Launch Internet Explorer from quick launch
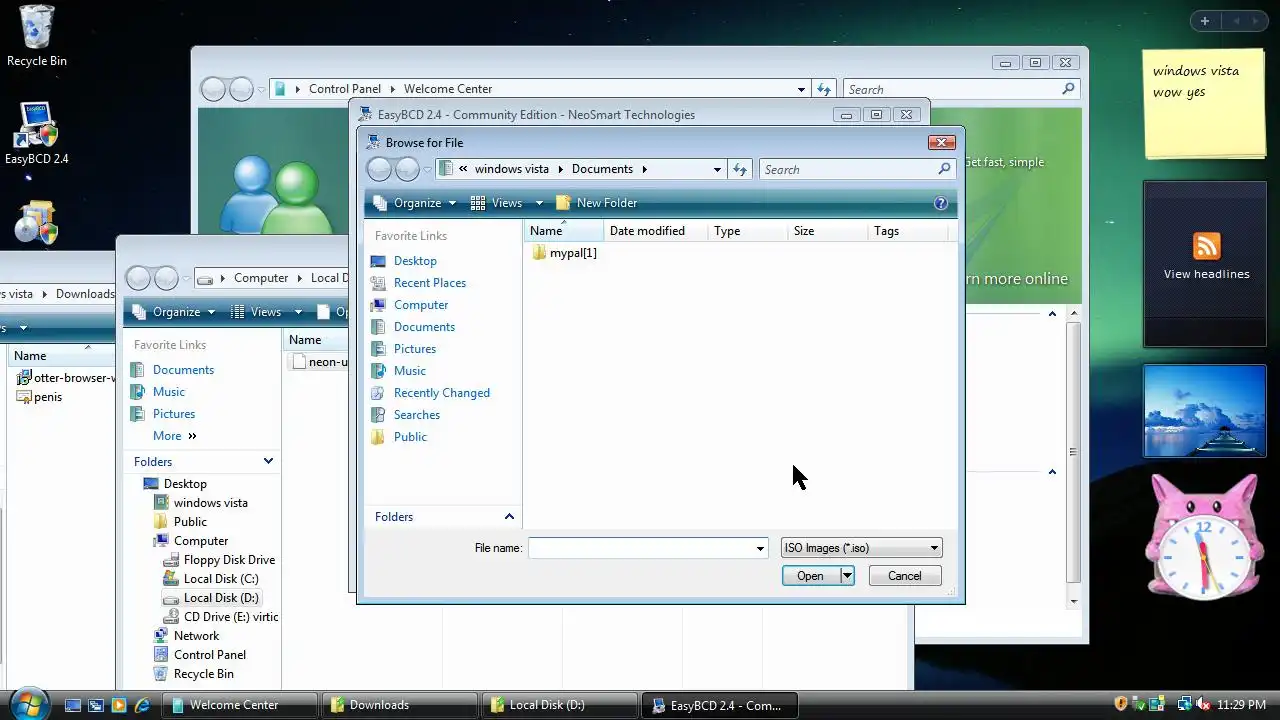 point(143,705)
